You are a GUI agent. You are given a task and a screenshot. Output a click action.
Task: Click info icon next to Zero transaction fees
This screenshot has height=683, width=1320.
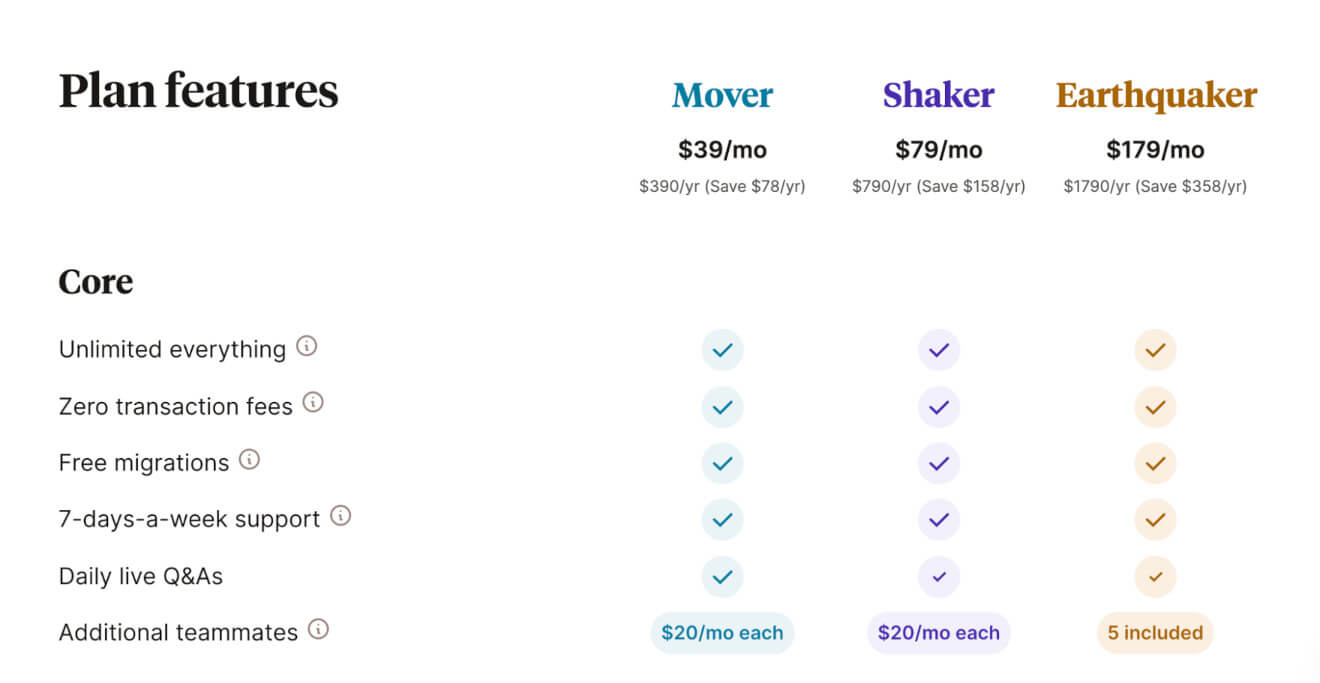coord(313,403)
